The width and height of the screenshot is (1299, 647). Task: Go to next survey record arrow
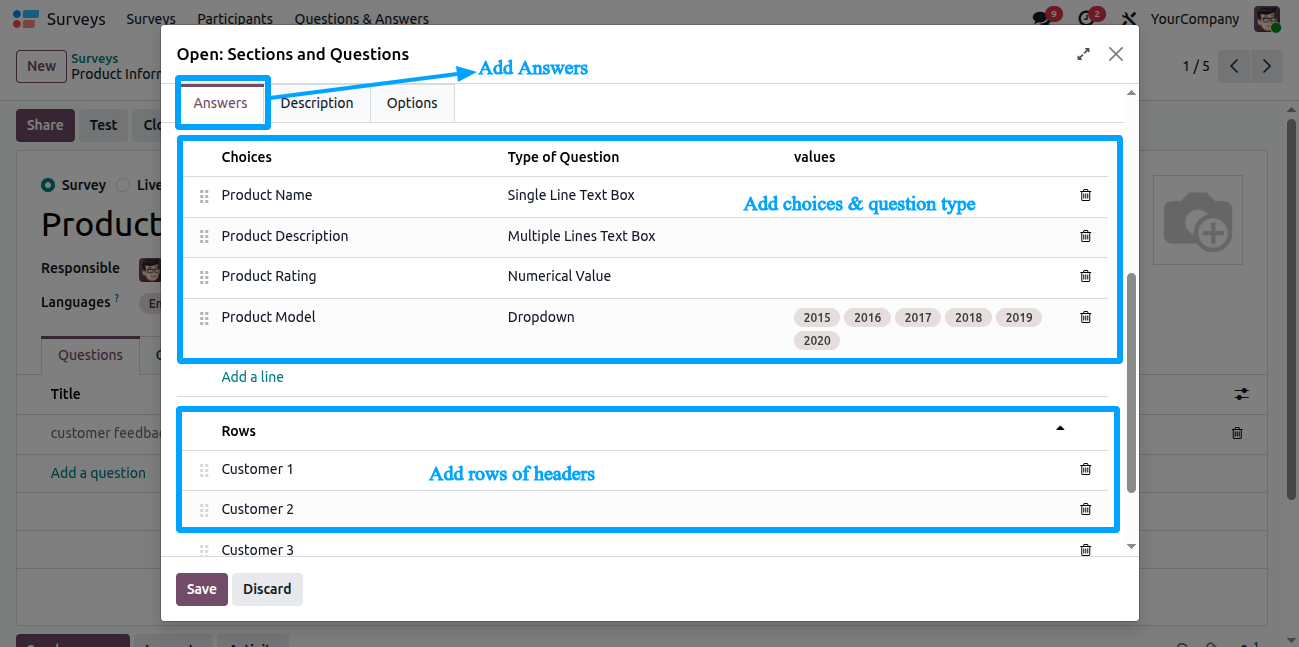pos(1267,67)
